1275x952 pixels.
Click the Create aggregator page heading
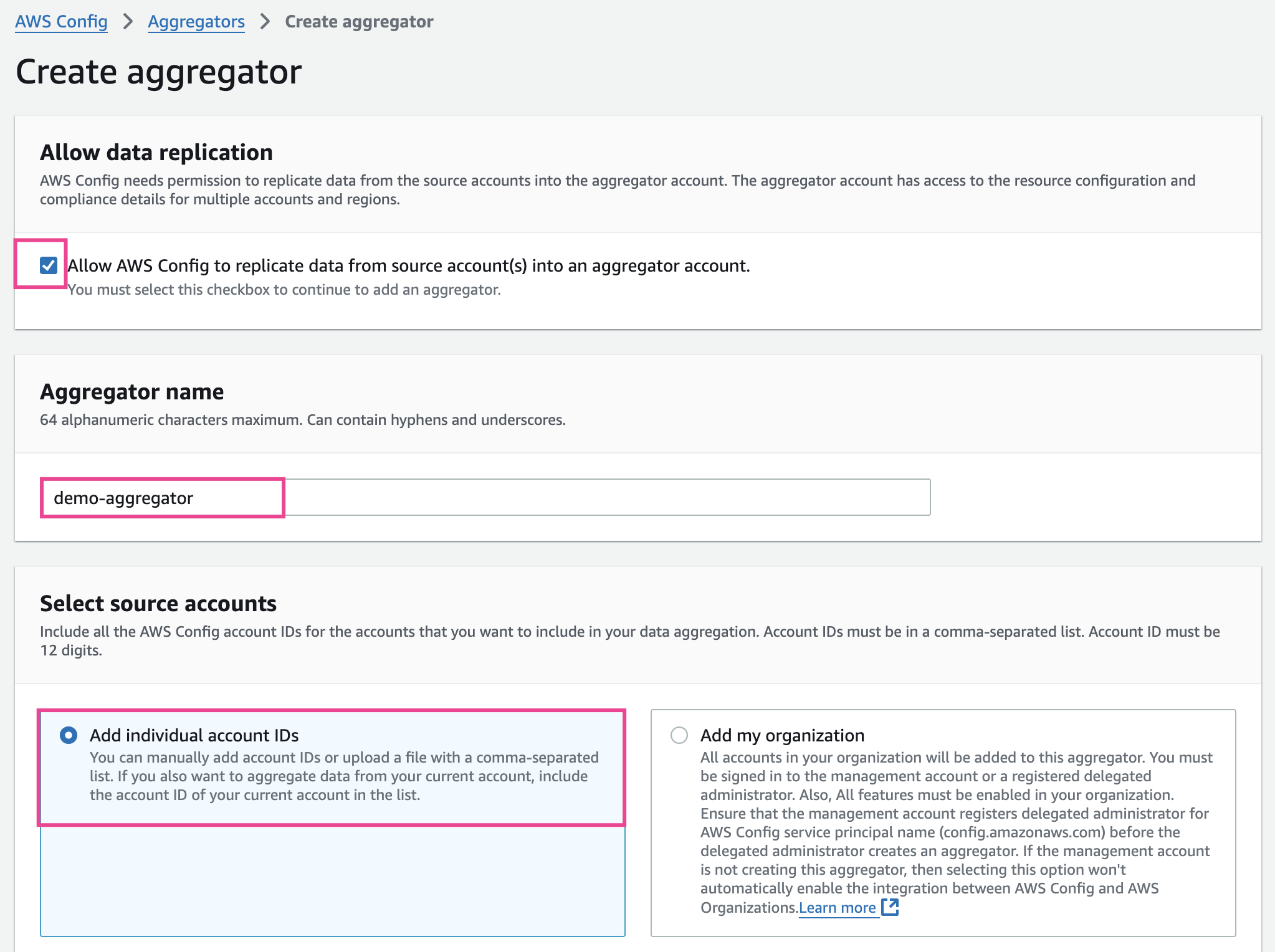click(158, 72)
